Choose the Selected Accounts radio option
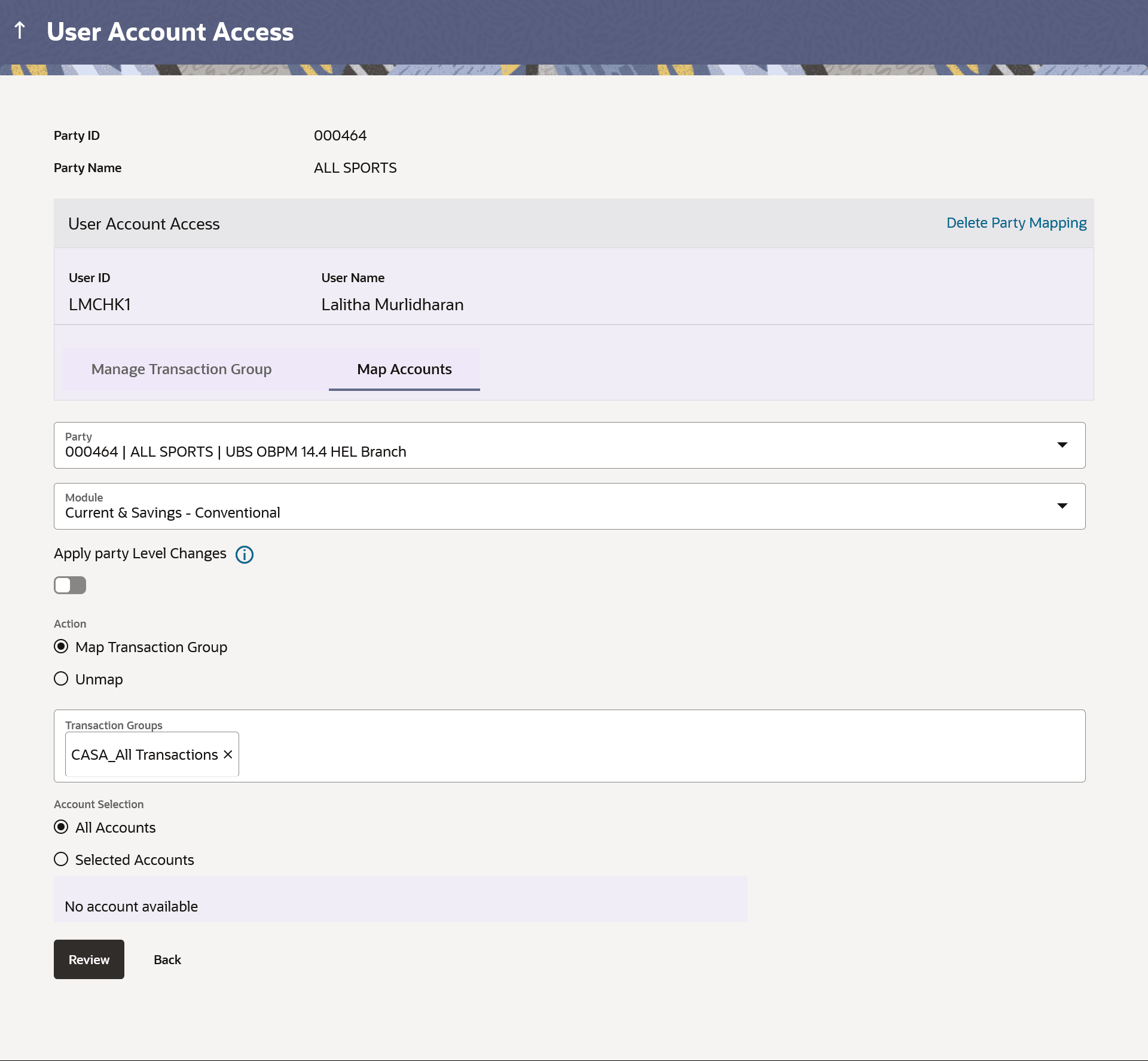1148x1061 pixels. coord(61,860)
